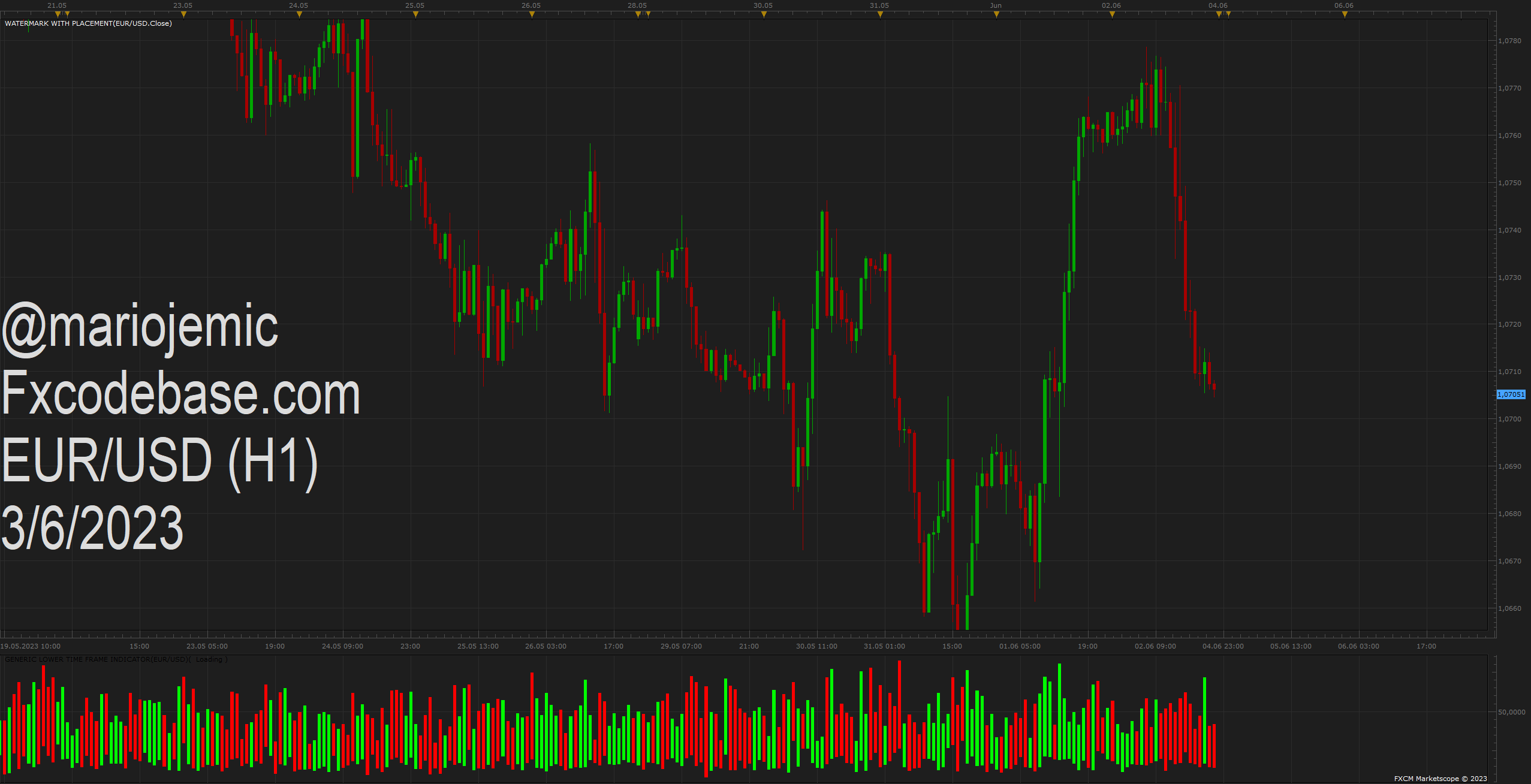The image size is (1531, 784).
Task: Click the 23.05 day marker triangle
Action: (183, 14)
